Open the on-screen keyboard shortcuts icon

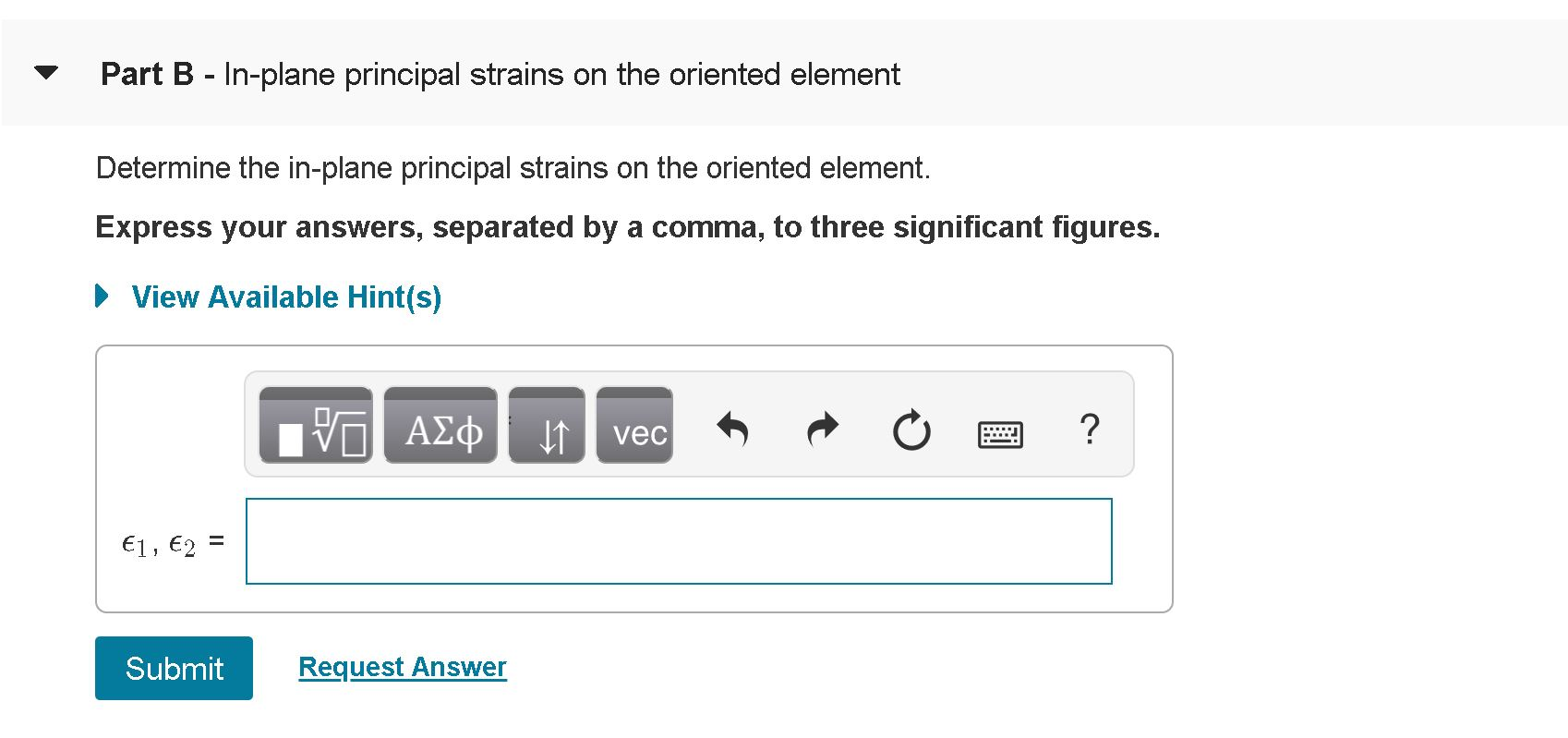pyautogui.click(x=998, y=431)
